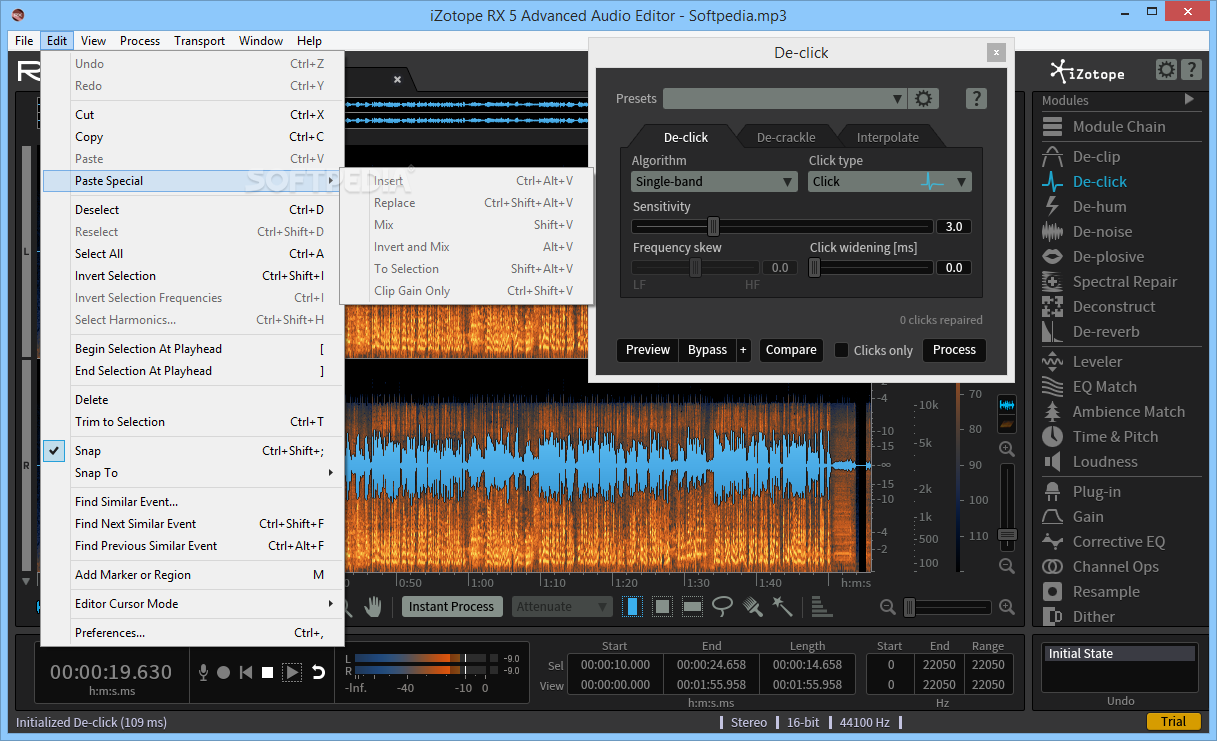1217x741 pixels.
Task: Toggle play selection mode
Action: click(292, 673)
